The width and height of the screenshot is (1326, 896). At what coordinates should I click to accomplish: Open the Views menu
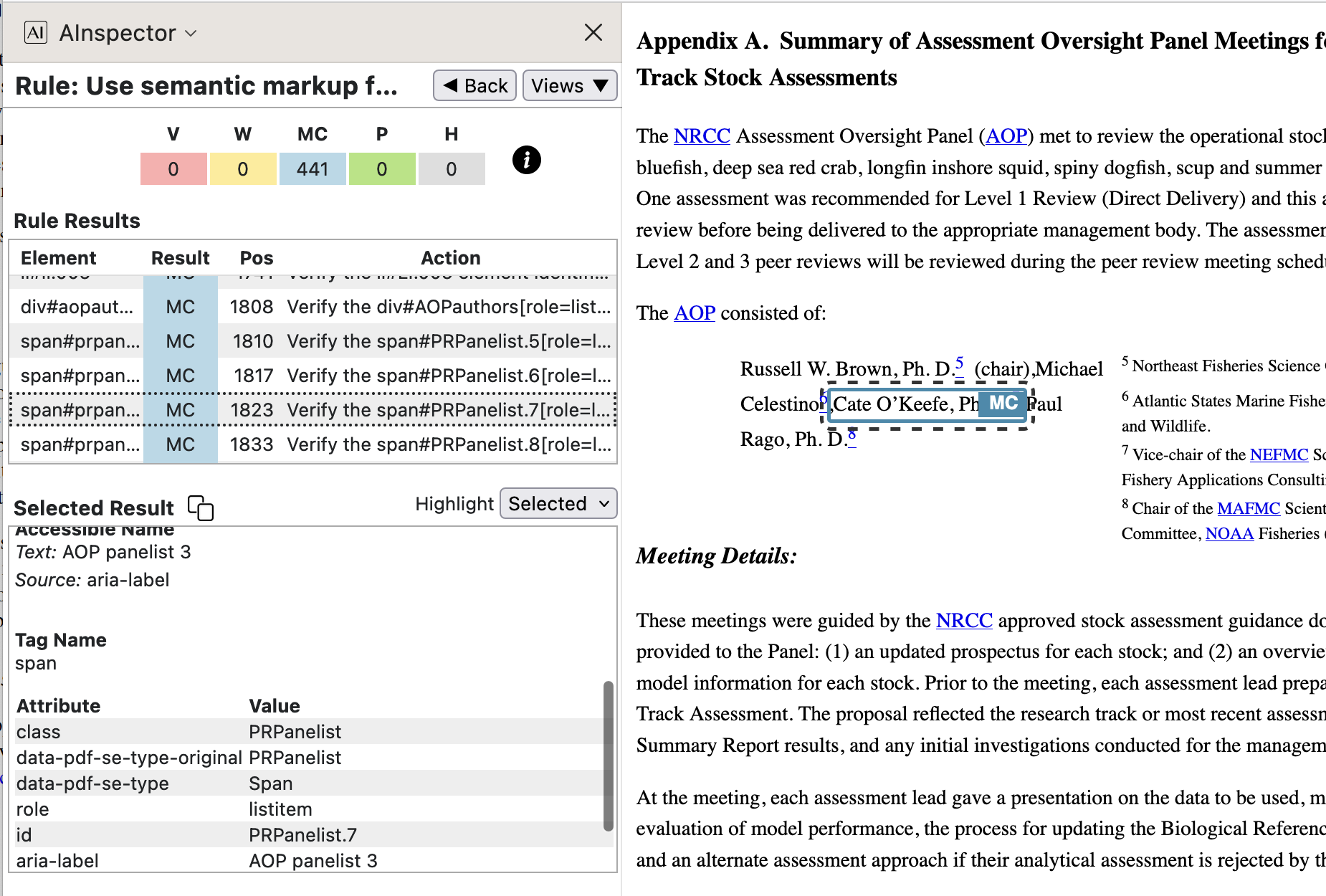(569, 86)
